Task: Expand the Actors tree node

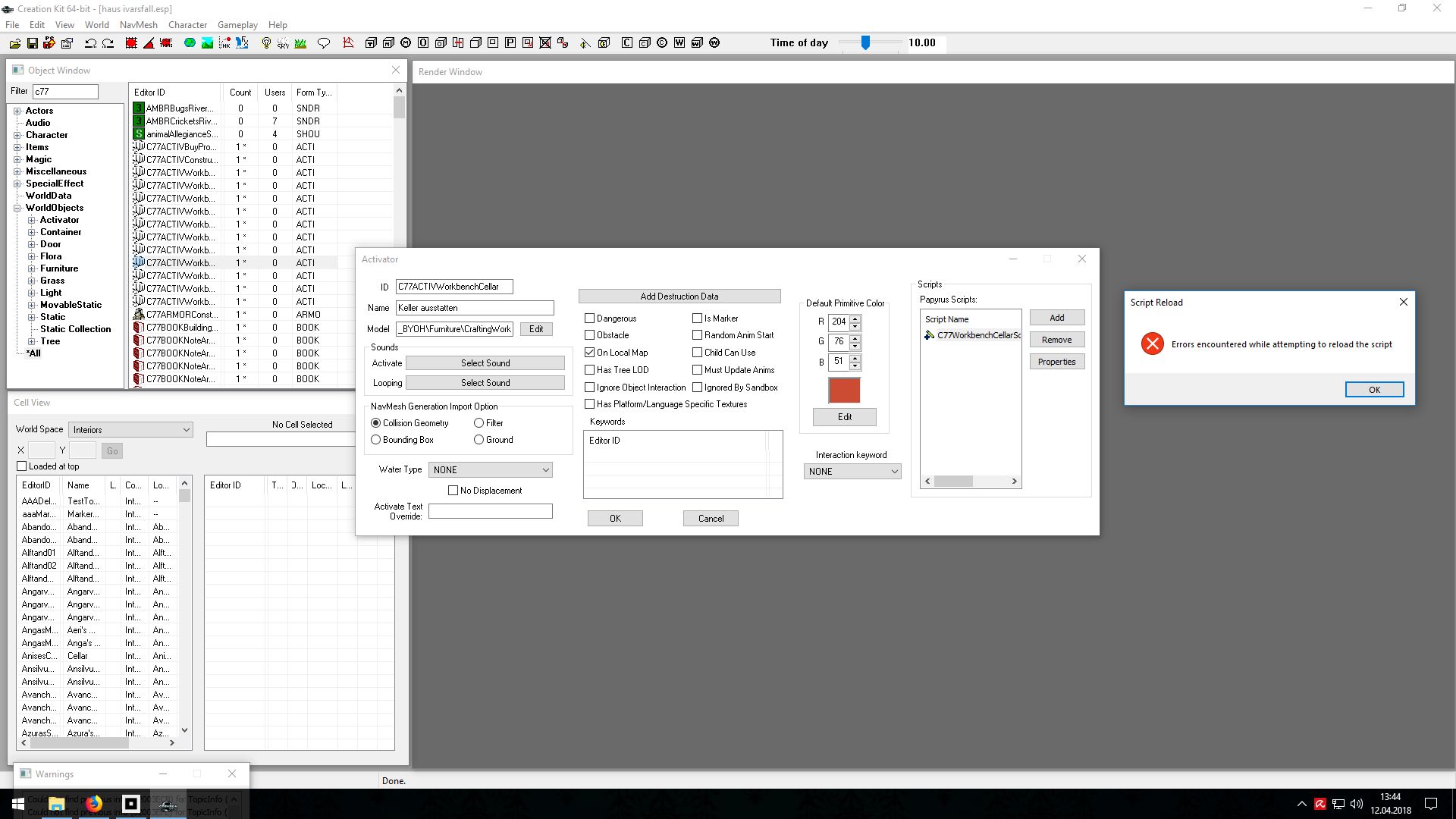Action: [17, 111]
